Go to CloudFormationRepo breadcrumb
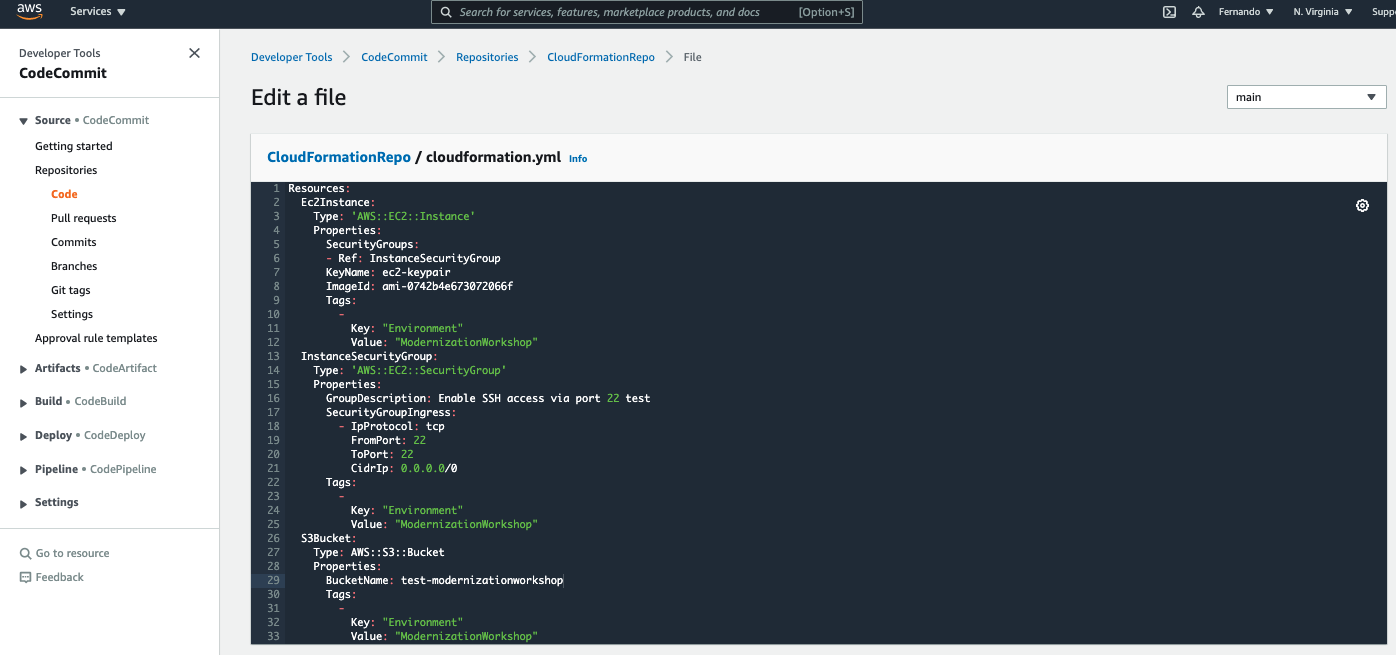Viewport: 1396px width, 655px height. pyautogui.click(x=601, y=57)
